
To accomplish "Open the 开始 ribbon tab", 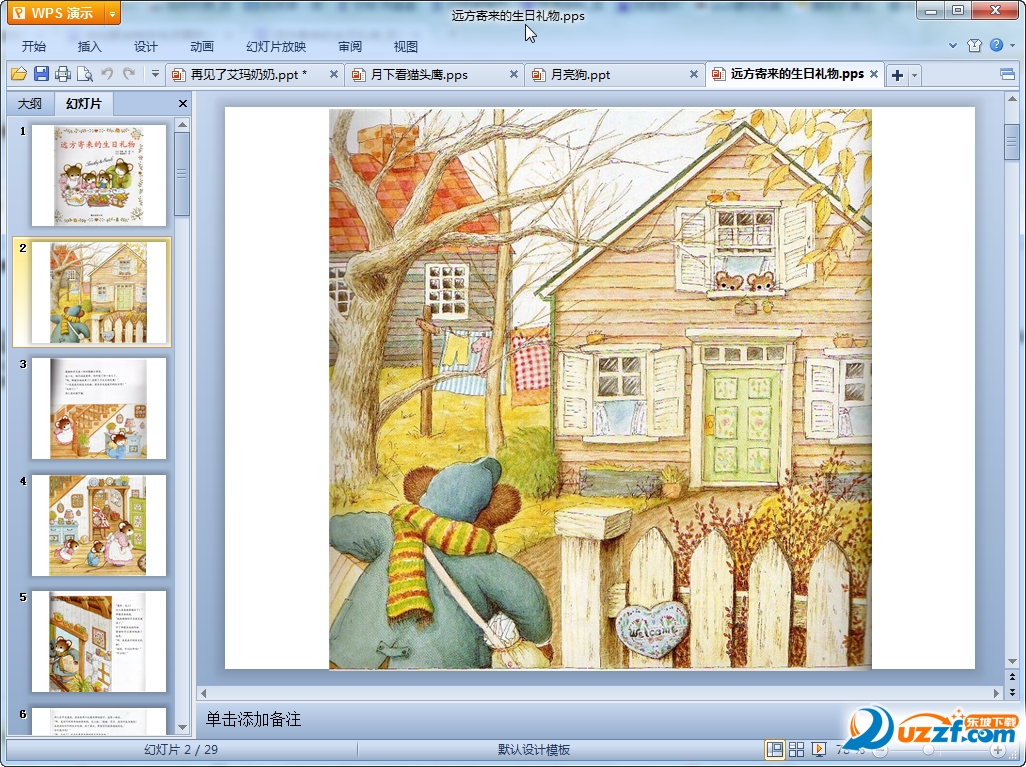I will pos(33,46).
